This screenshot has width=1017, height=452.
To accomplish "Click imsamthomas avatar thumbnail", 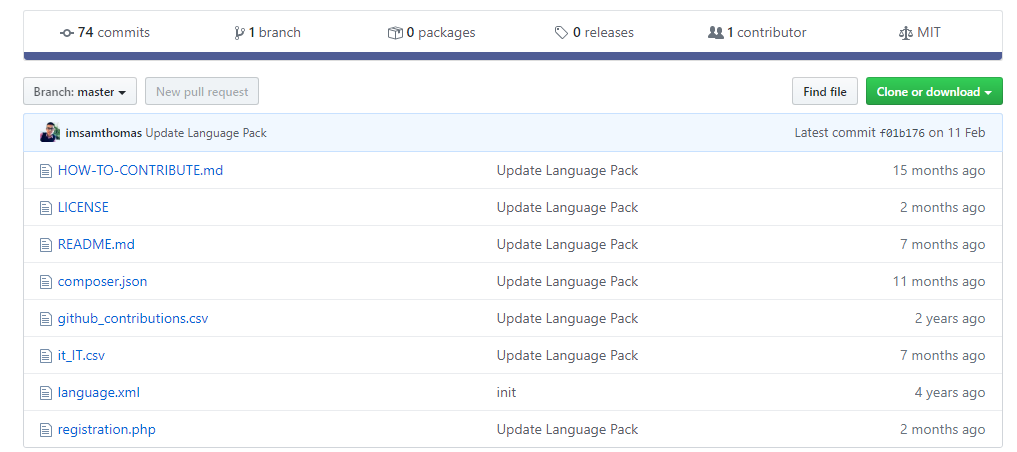I will point(50,133).
